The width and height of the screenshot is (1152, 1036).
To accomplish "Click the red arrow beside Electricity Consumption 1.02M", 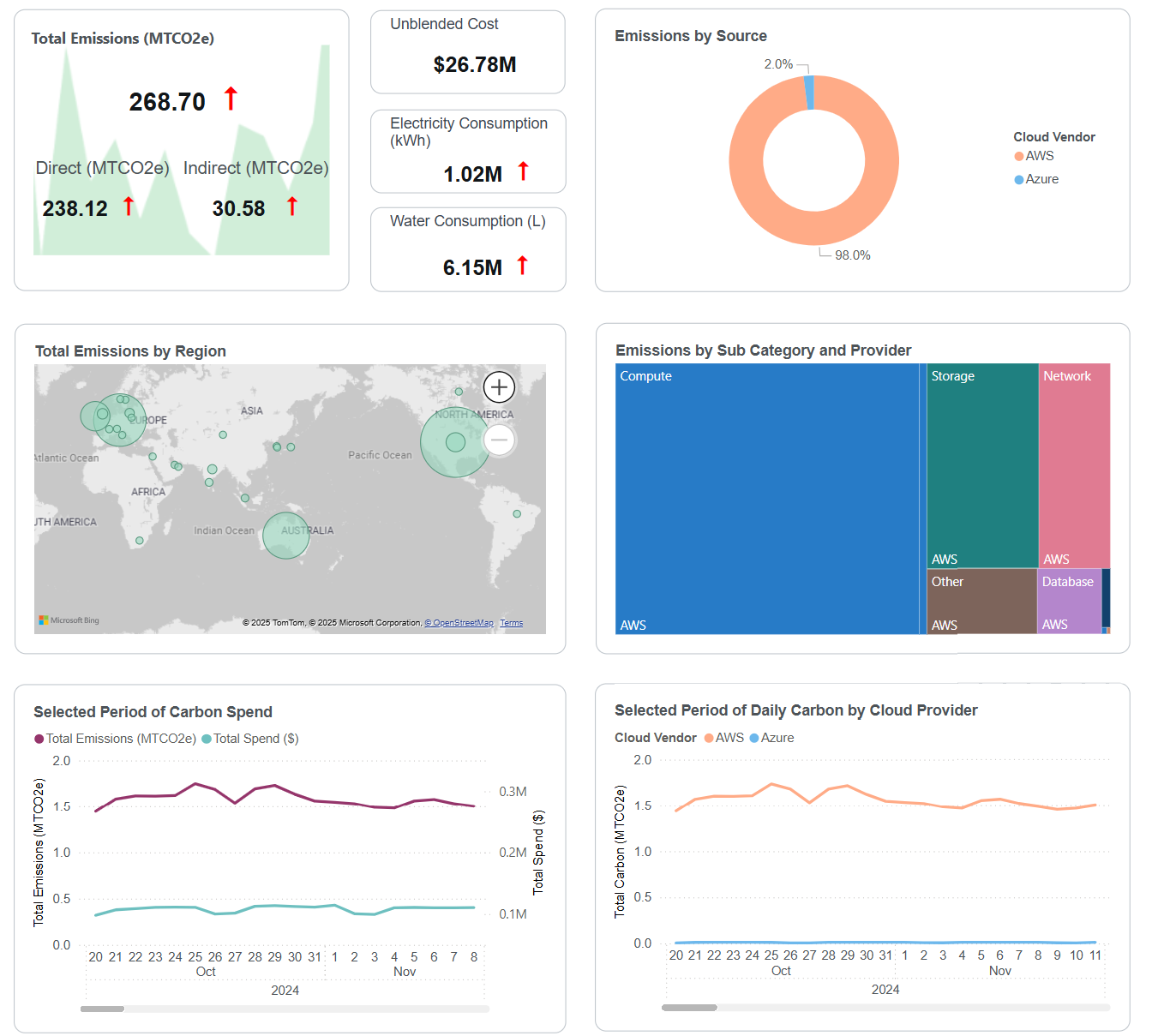I will pyautogui.click(x=523, y=171).
